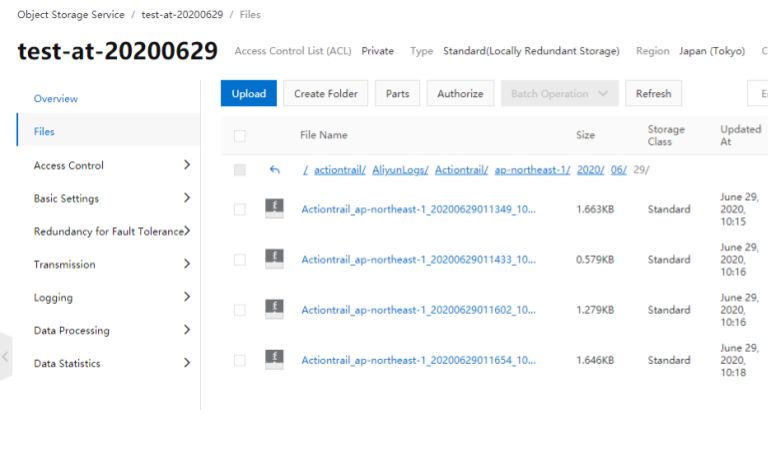
Task: Go to ap-northeast-1/ path folder
Action: [x=532, y=170]
